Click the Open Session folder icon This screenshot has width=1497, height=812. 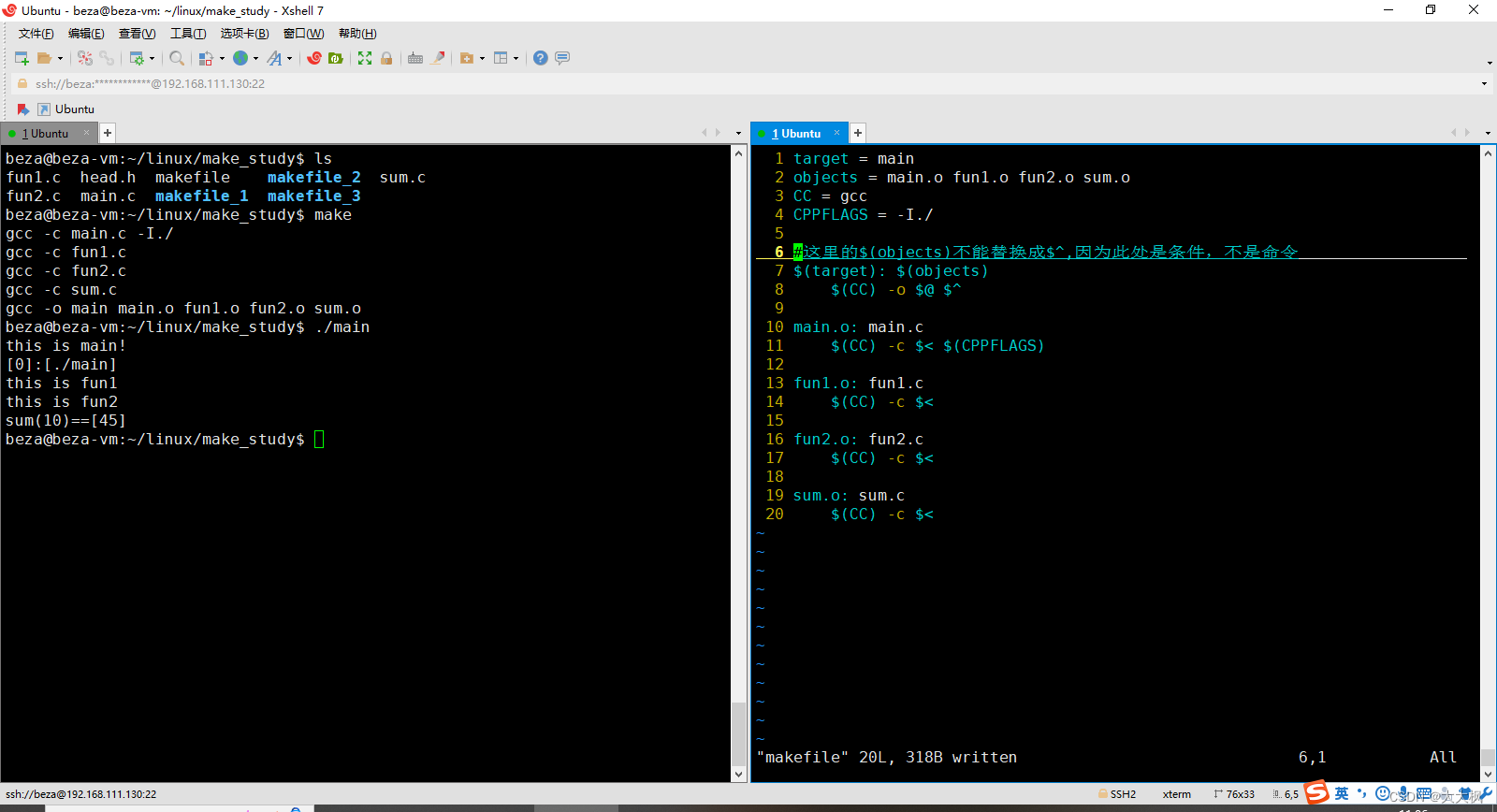click(x=44, y=58)
